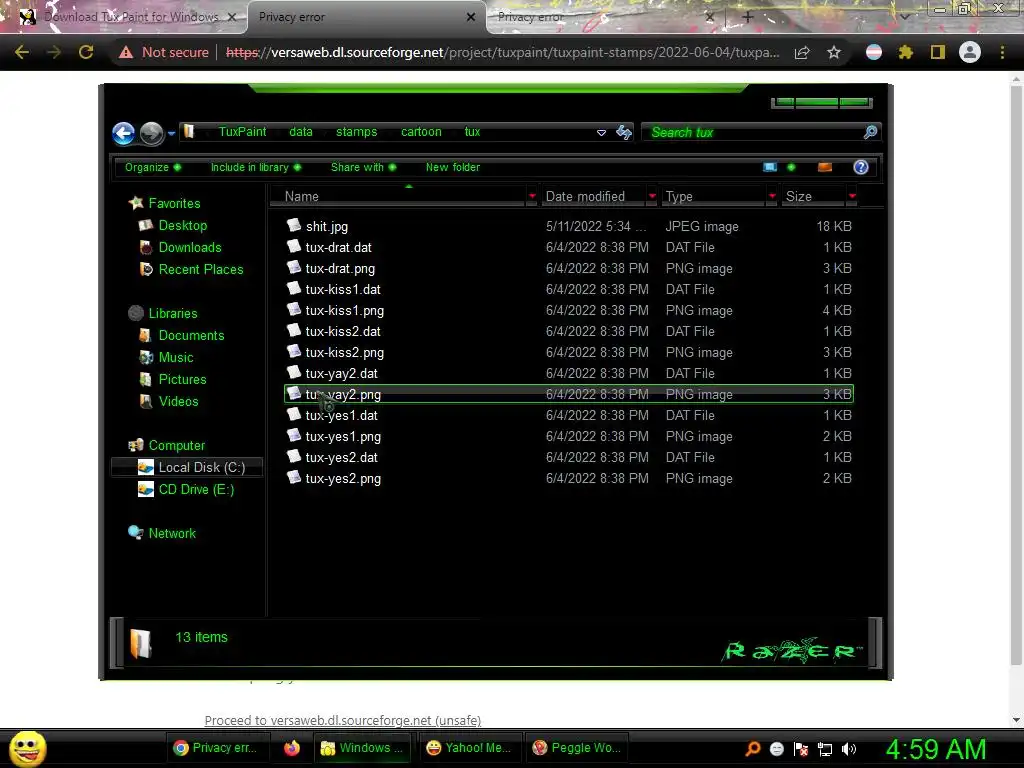Open the Date modified column filter arrow
Viewport: 1024px width, 768px height.
(652, 196)
